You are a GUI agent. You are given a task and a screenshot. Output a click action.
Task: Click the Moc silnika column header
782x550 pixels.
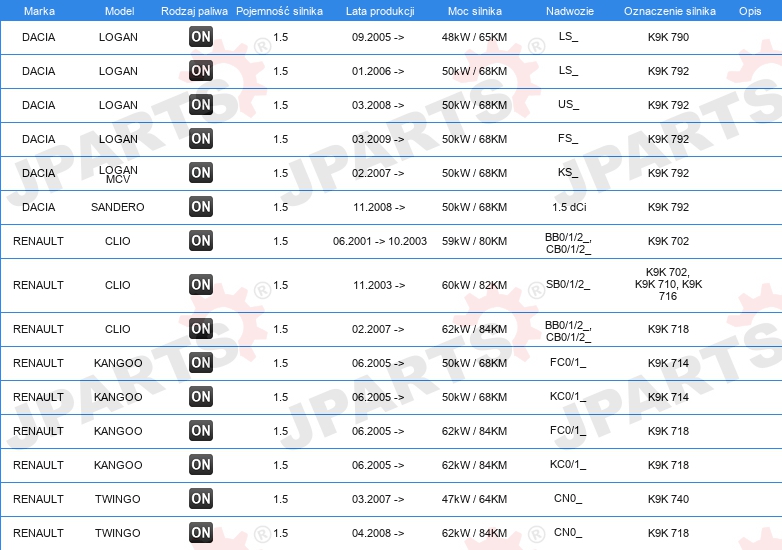(x=475, y=11)
